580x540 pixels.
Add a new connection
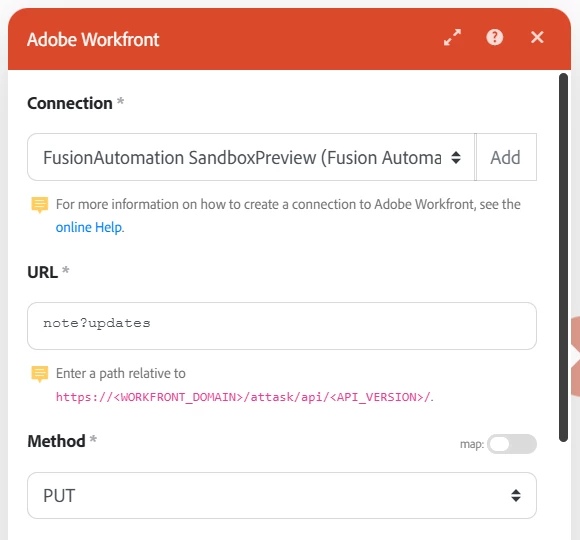click(506, 157)
